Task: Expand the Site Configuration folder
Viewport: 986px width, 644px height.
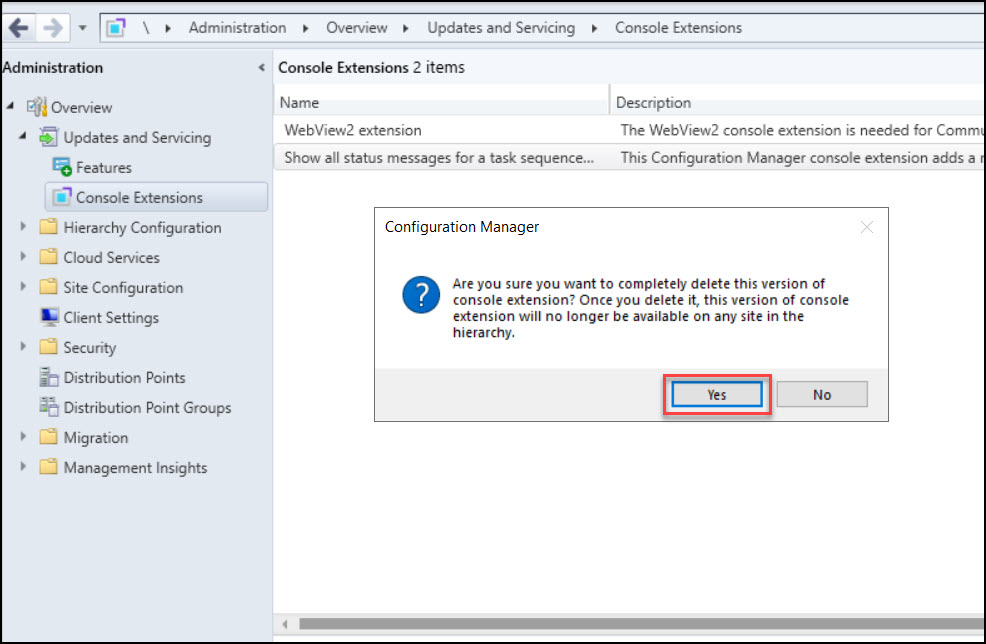Action: point(23,286)
